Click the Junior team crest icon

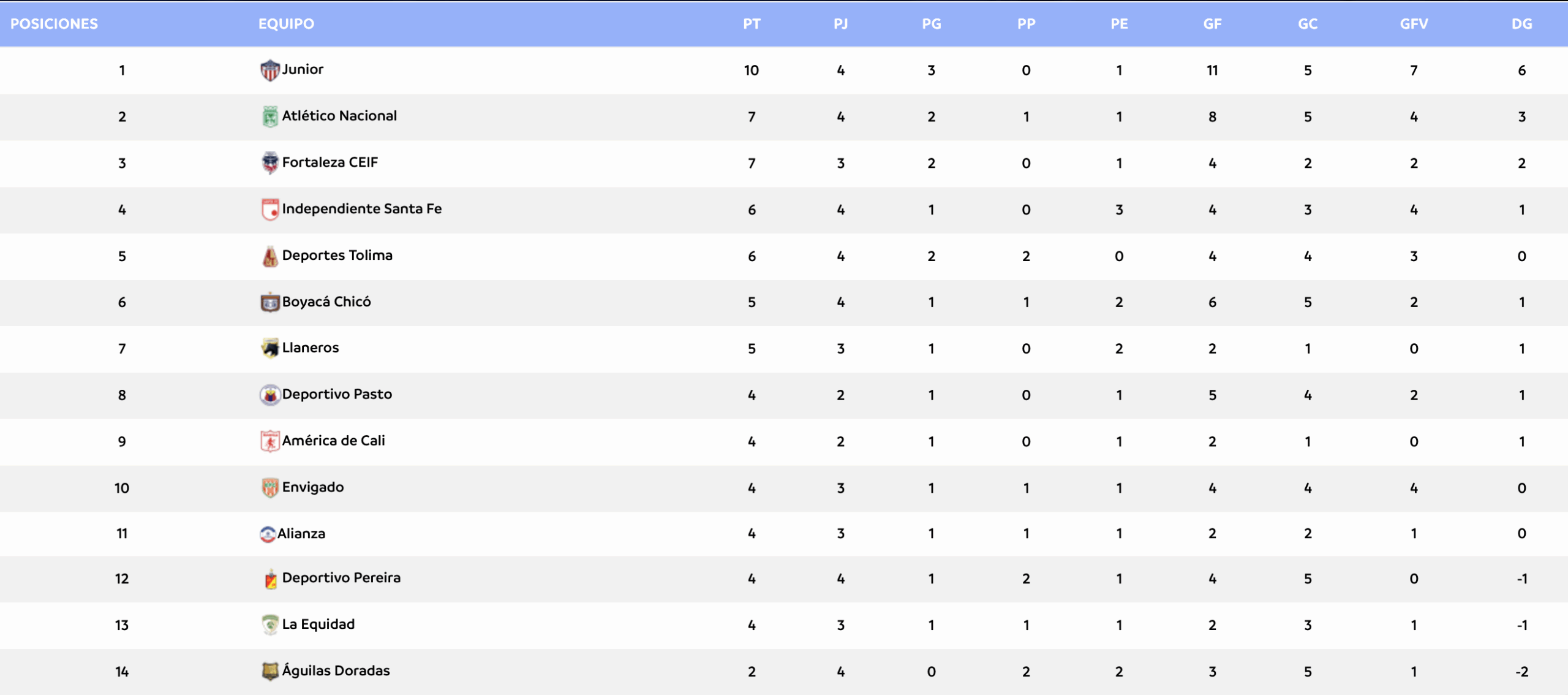[269, 70]
